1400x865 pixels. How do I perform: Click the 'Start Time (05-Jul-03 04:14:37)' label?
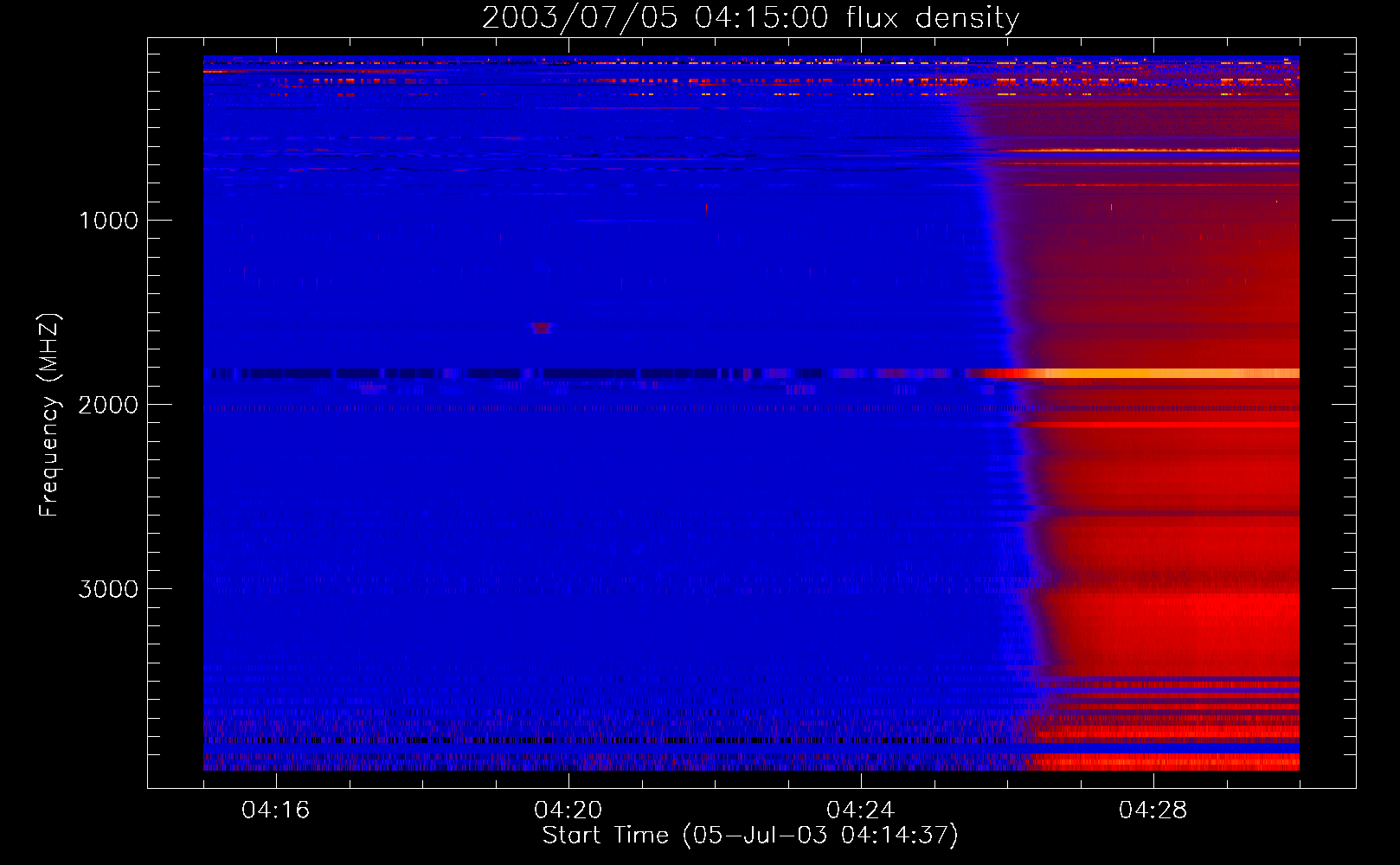click(x=750, y=836)
